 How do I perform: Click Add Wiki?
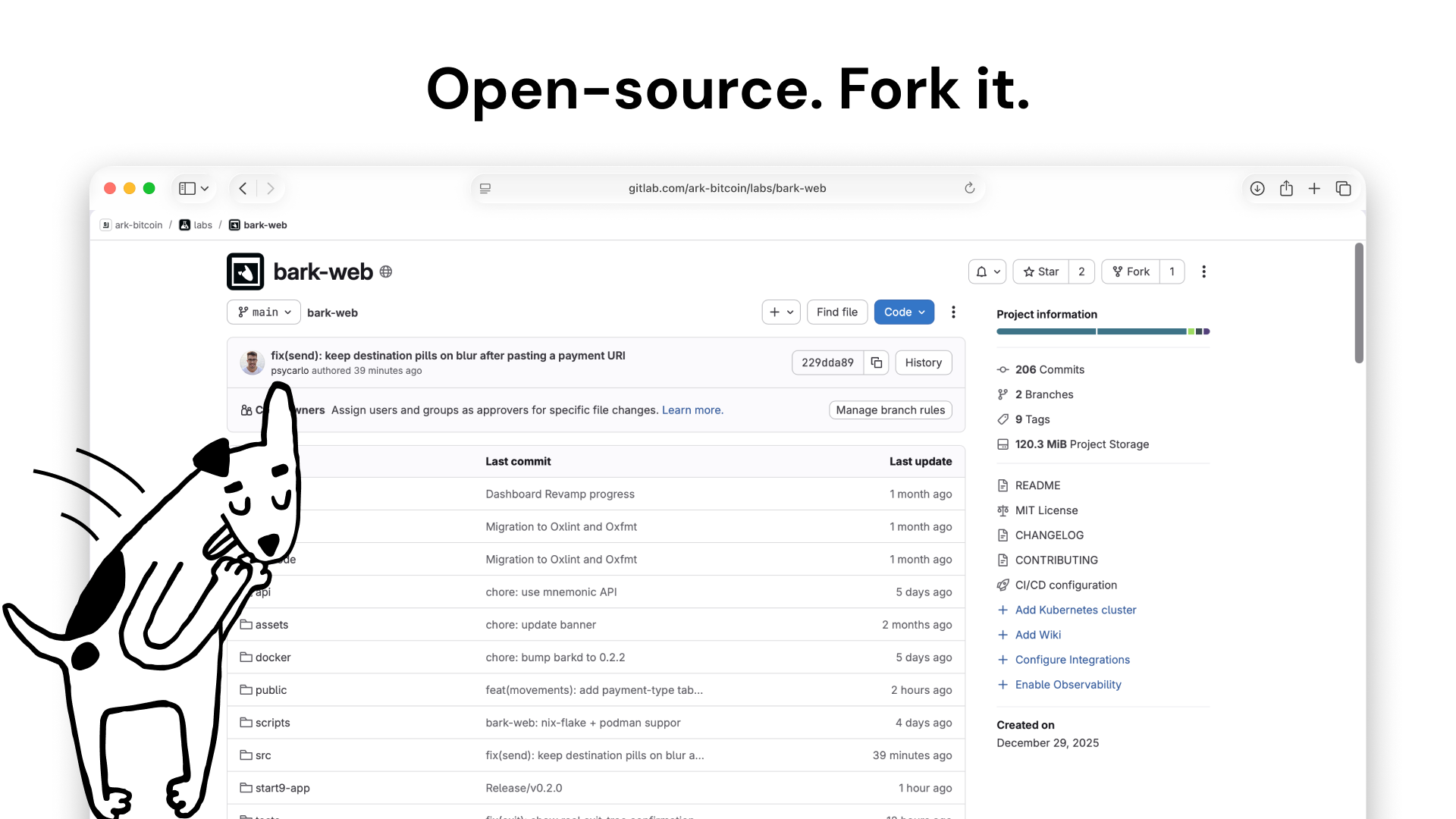click(x=1037, y=635)
